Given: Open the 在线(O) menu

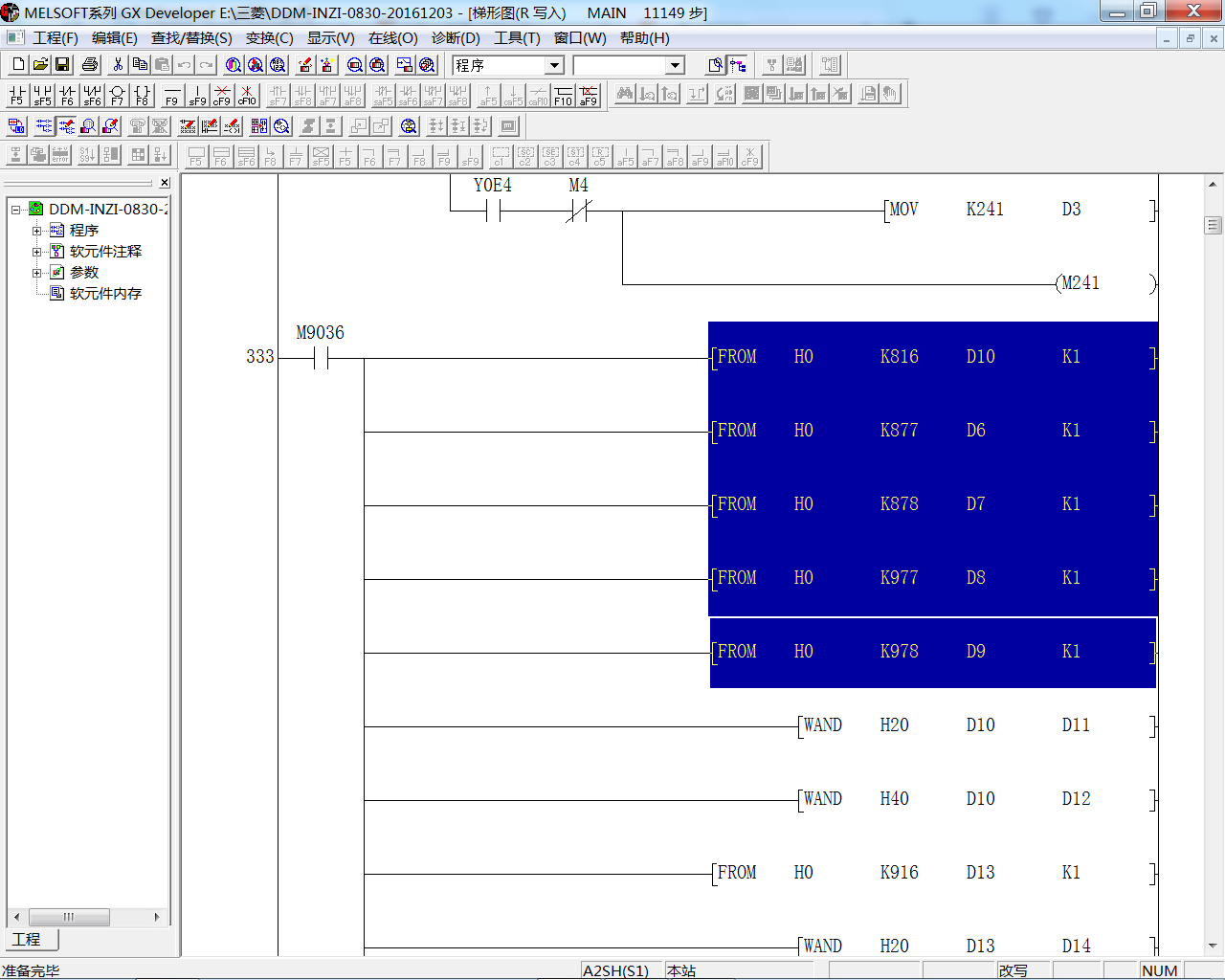Looking at the screenshot, I should click(x=392, y=38).
